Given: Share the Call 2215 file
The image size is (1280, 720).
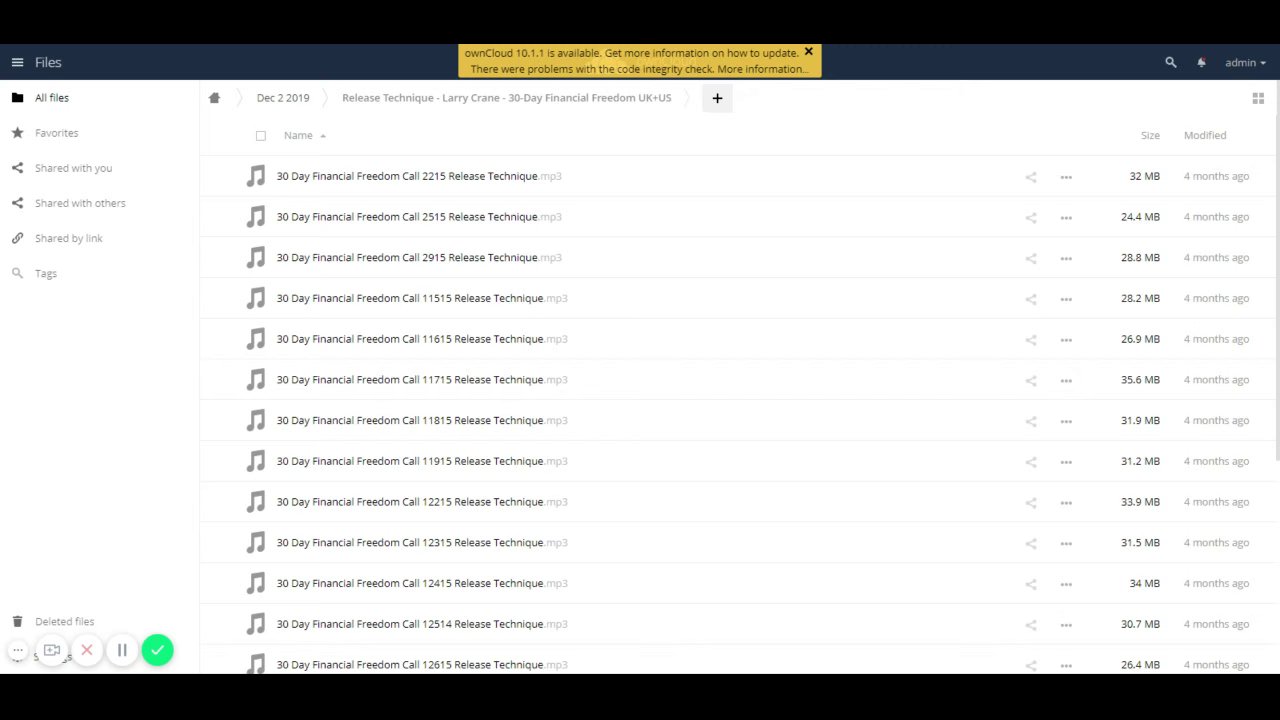Looking at the screenshot, I should pos(1031,177).
